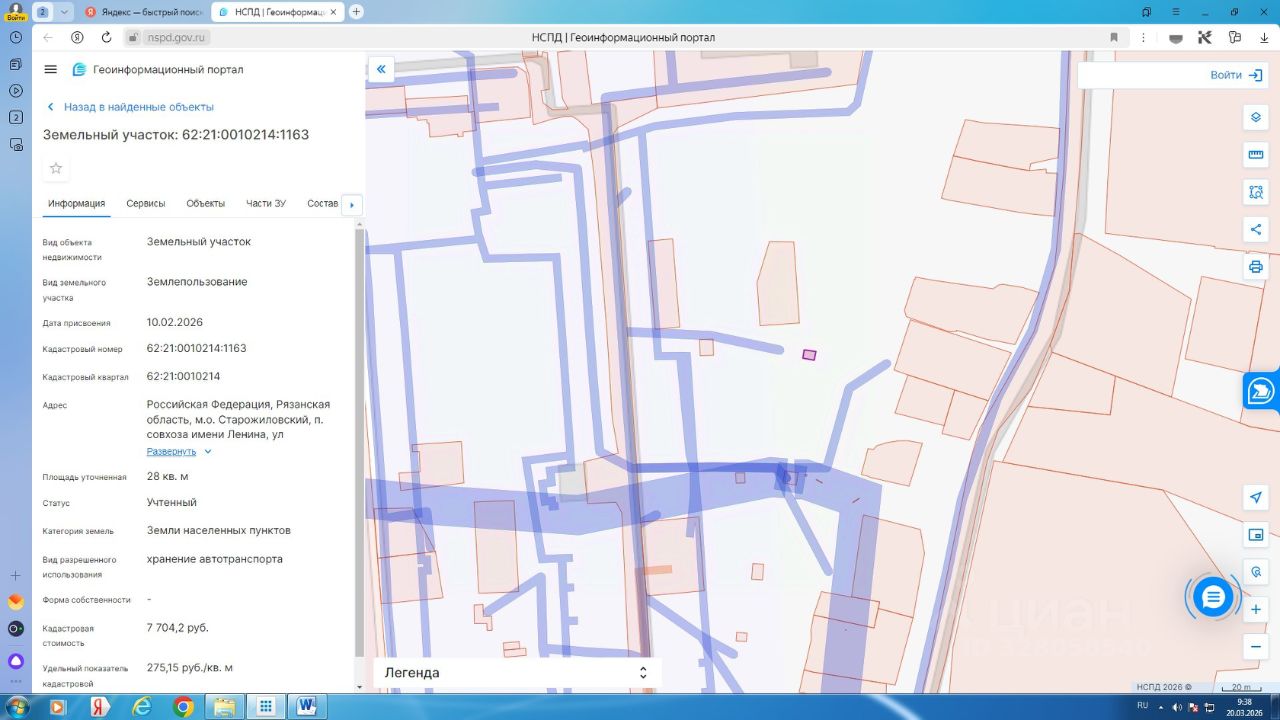Launch Google Chrome from taskbar
Image resolution: width=1280 pixels, height=720 pixels.
[183, 707]
